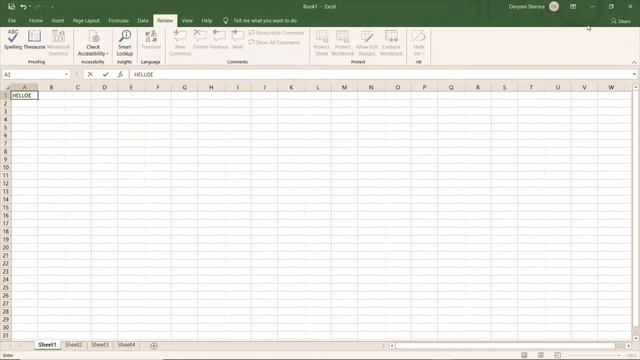Screen dimensions: 640x360
Task: Switch to Page Break Preview in the status bar
Action: (558, 355)
